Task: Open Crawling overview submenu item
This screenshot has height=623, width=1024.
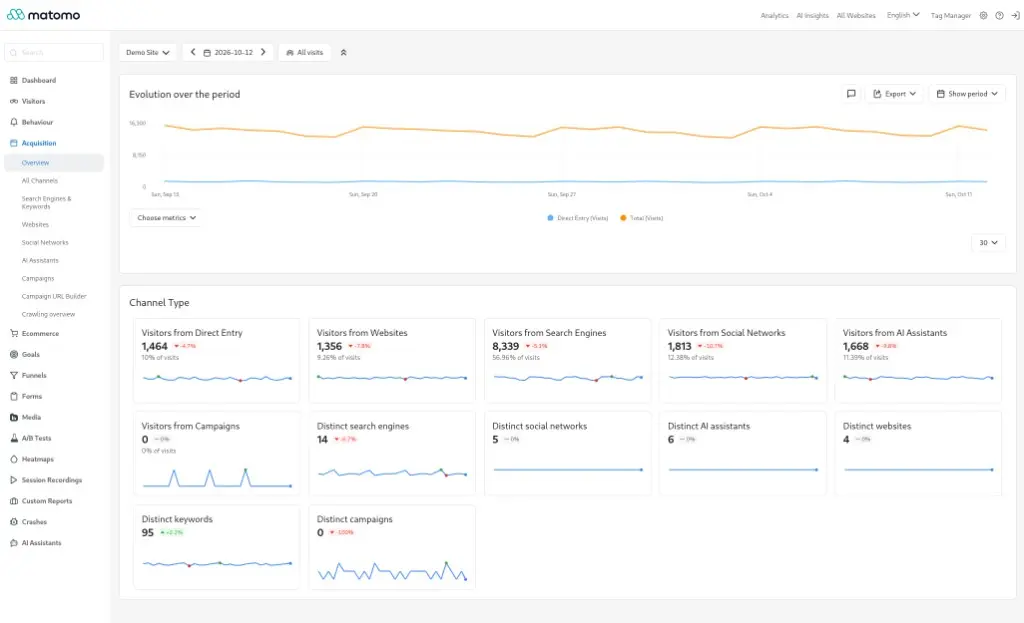Action: 48,315
